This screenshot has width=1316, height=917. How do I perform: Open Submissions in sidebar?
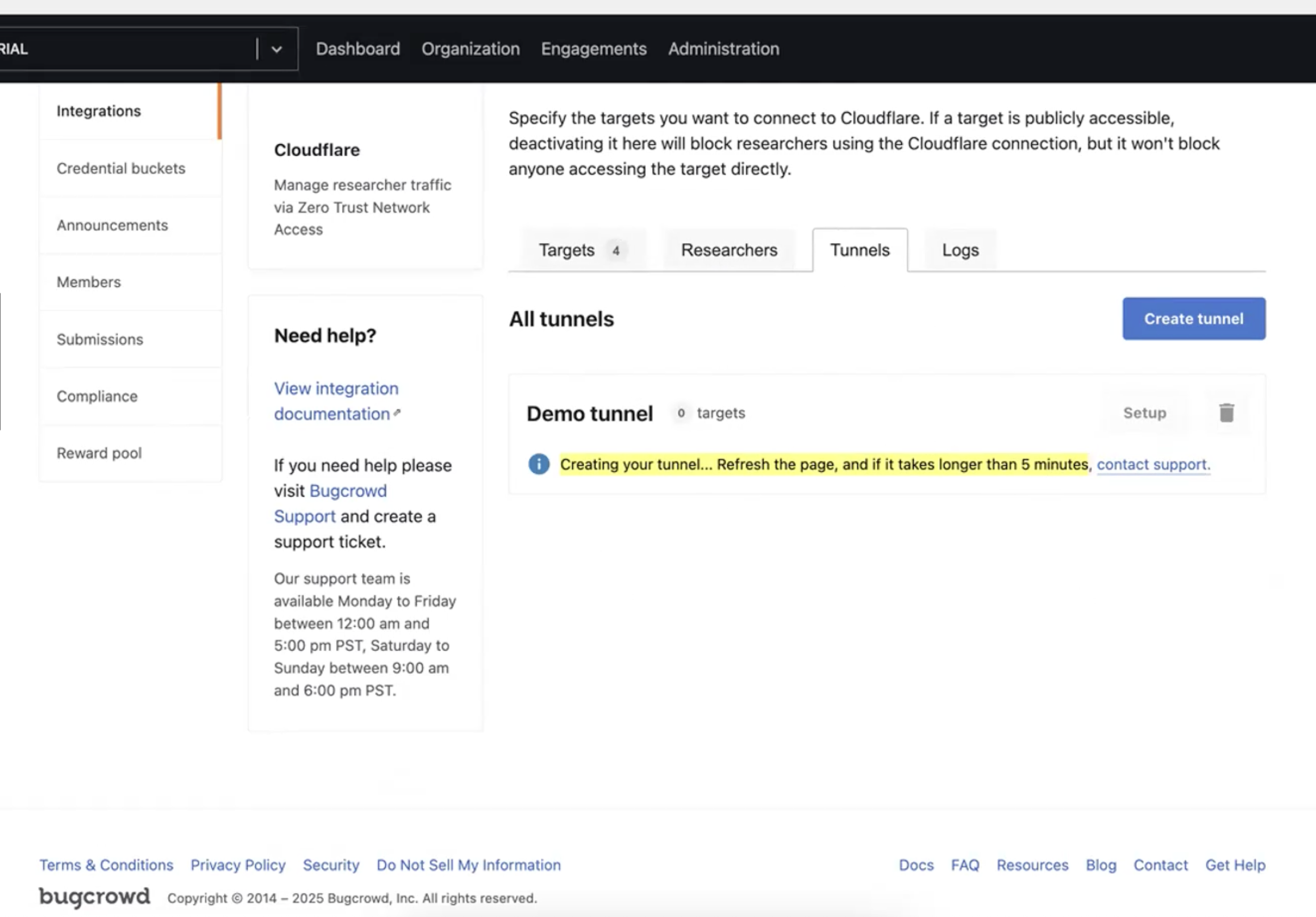coord(130,339)
